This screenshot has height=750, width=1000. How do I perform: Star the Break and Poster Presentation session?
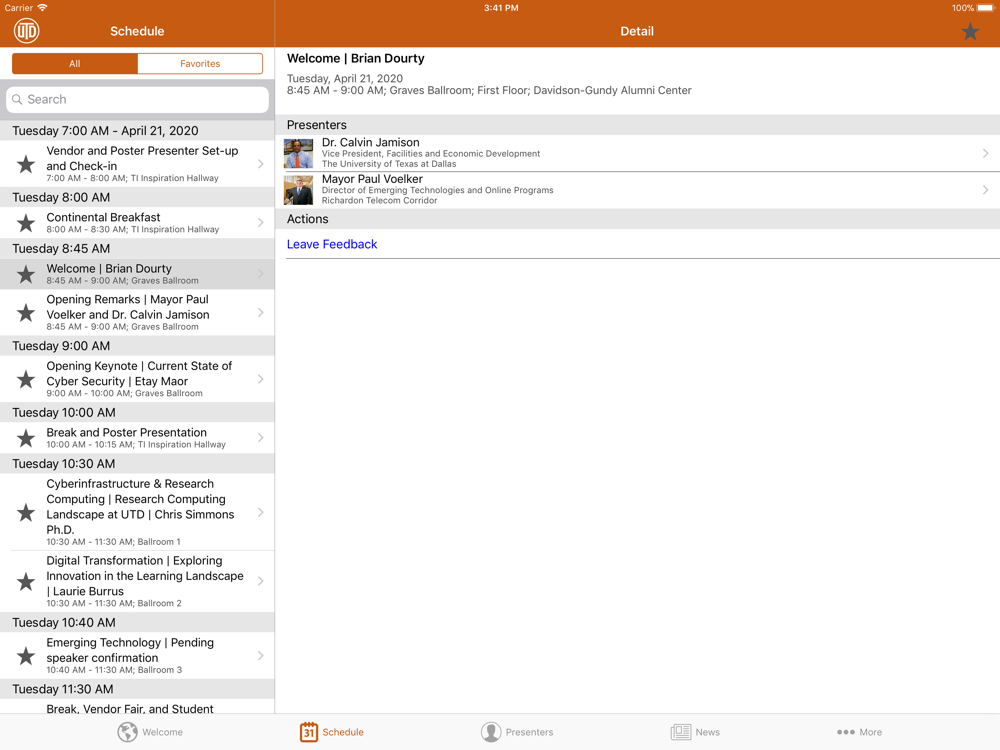pos(26,438)
